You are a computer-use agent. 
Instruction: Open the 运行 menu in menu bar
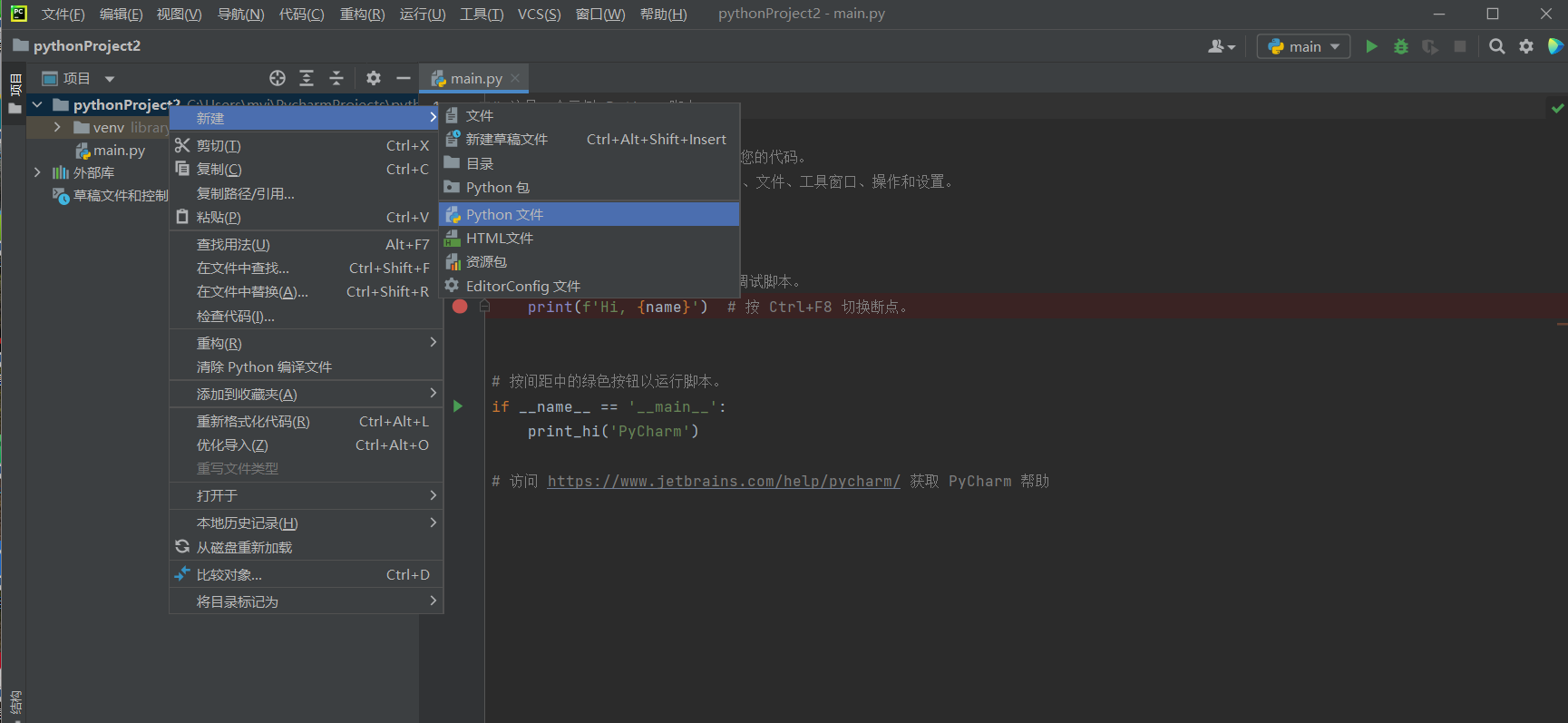(423, 15)
